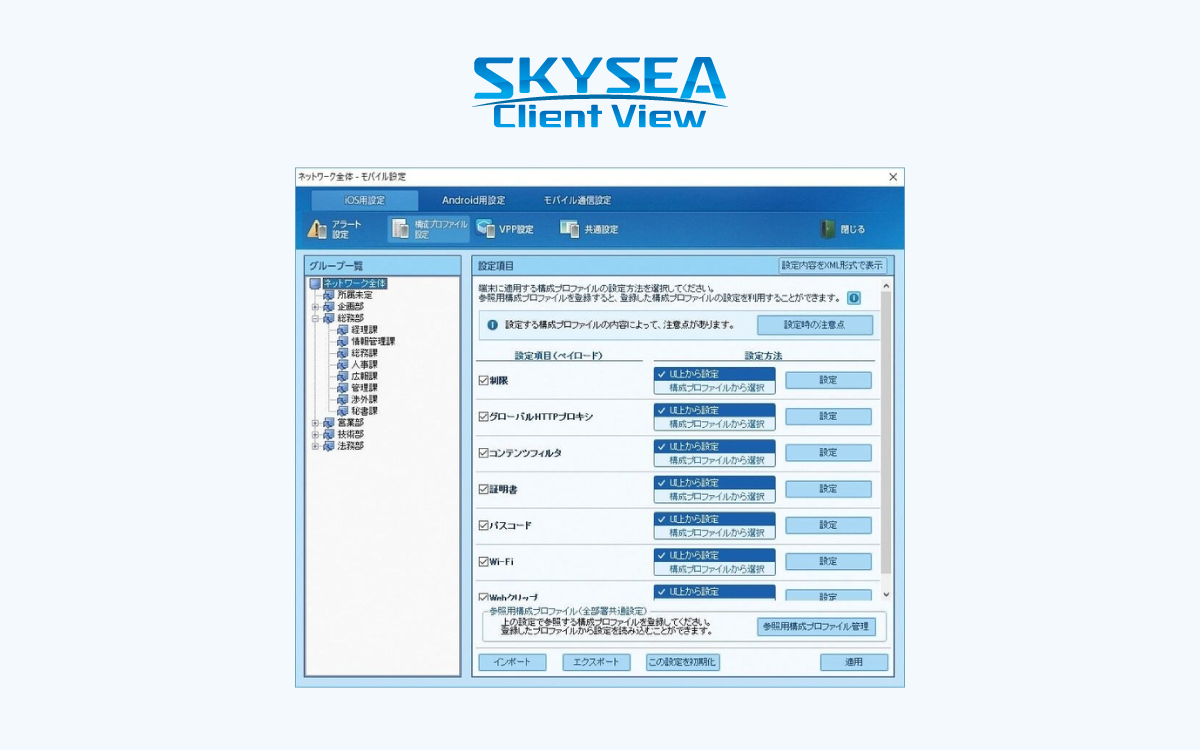Disable the Wi-Fi payload checkbox
The image size is (1200, 750).
pos(484,561)
